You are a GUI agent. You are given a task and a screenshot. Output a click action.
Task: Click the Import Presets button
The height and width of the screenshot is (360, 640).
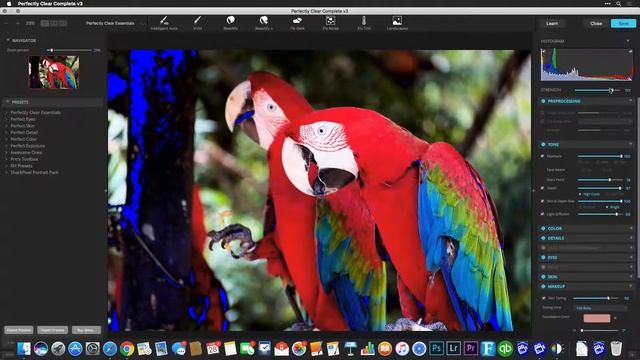click(x=53, y=330)
